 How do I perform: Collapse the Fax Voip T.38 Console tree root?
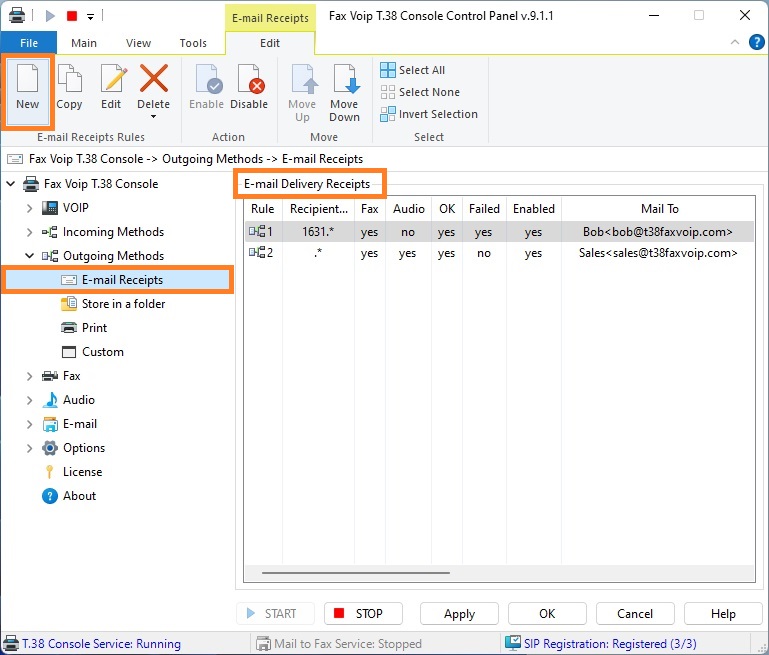(10, 184)
